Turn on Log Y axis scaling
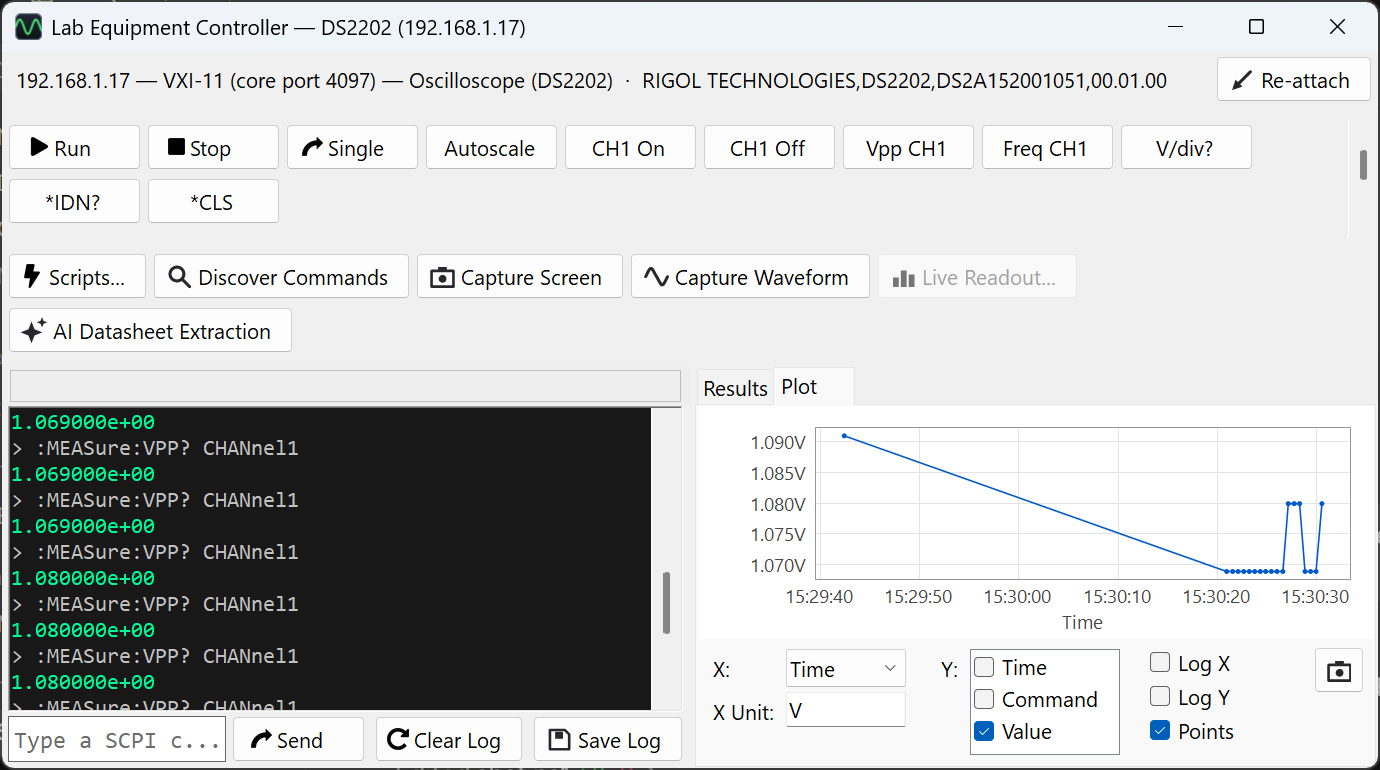This screenshot has width=1380, height=770. (1160, 696)
